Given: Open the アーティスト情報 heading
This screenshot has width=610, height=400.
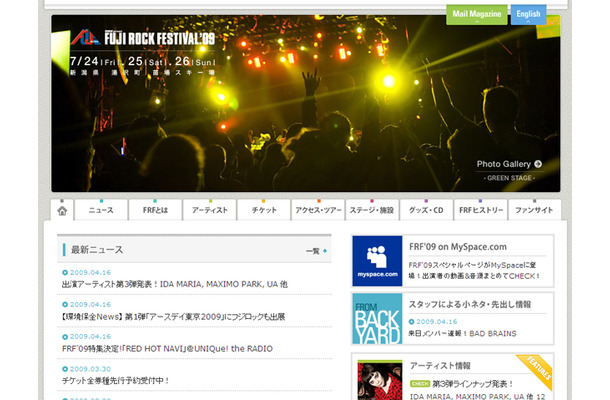Looking at the screenshot, I should click(x=440, y=365).
